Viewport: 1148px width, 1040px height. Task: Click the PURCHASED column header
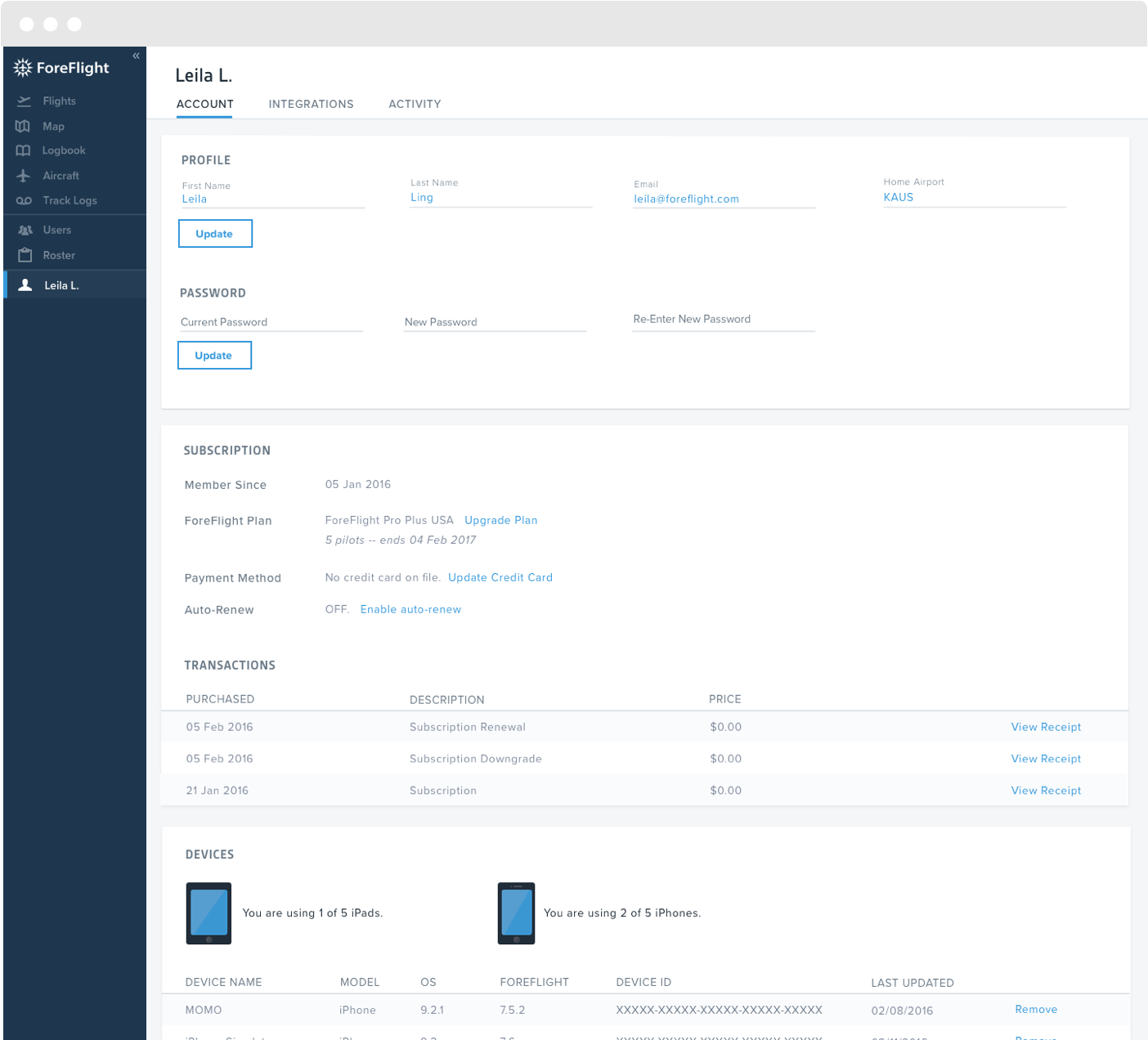coord(220,700)
